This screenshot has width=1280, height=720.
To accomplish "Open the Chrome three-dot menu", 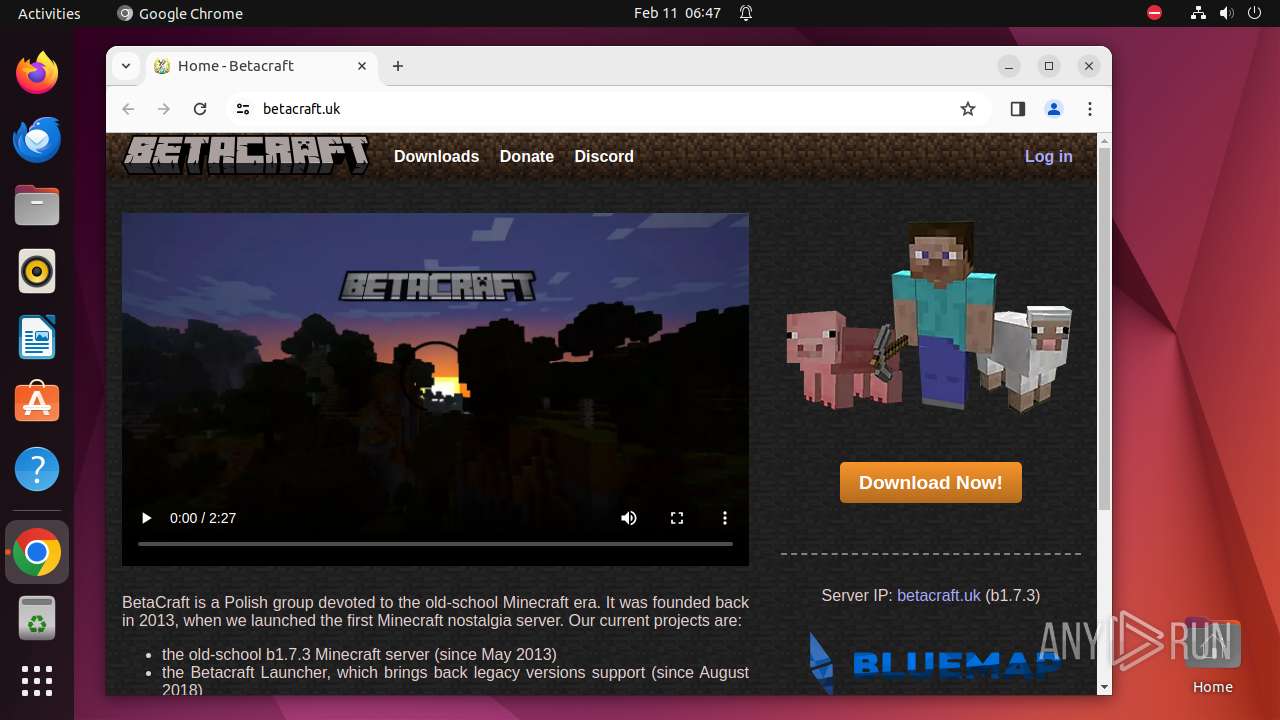I will click(x=1090, y=109).
